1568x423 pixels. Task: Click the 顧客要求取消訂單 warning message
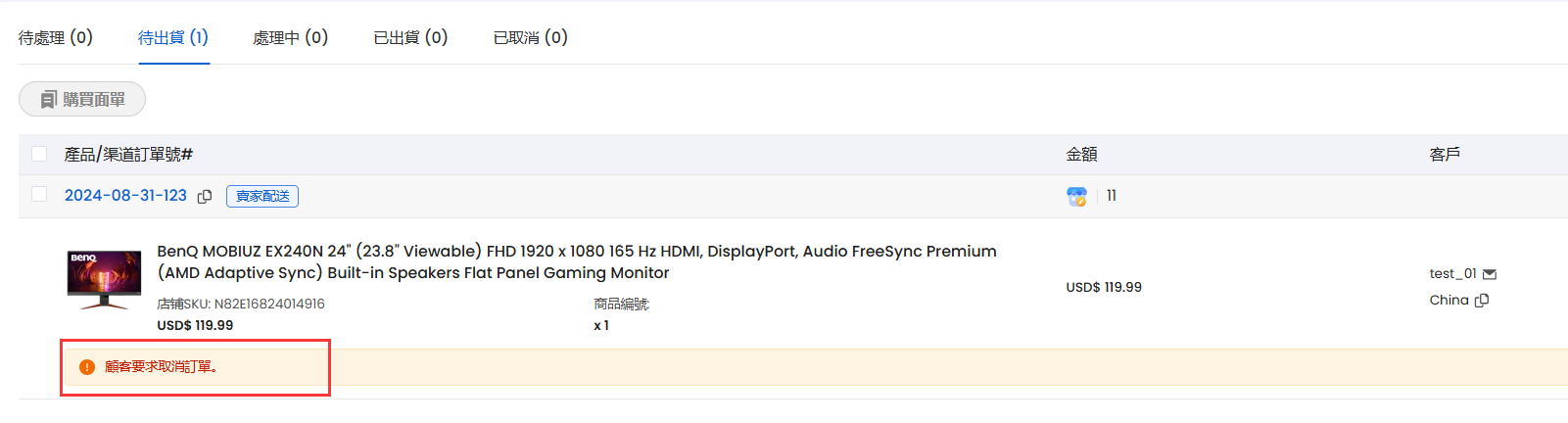coord(161,367)
